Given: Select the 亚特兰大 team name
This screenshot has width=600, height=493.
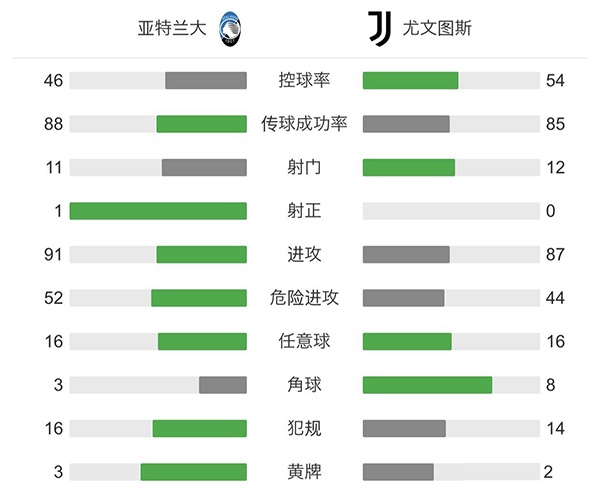Looking at the screenshot, I should (172, 28).
